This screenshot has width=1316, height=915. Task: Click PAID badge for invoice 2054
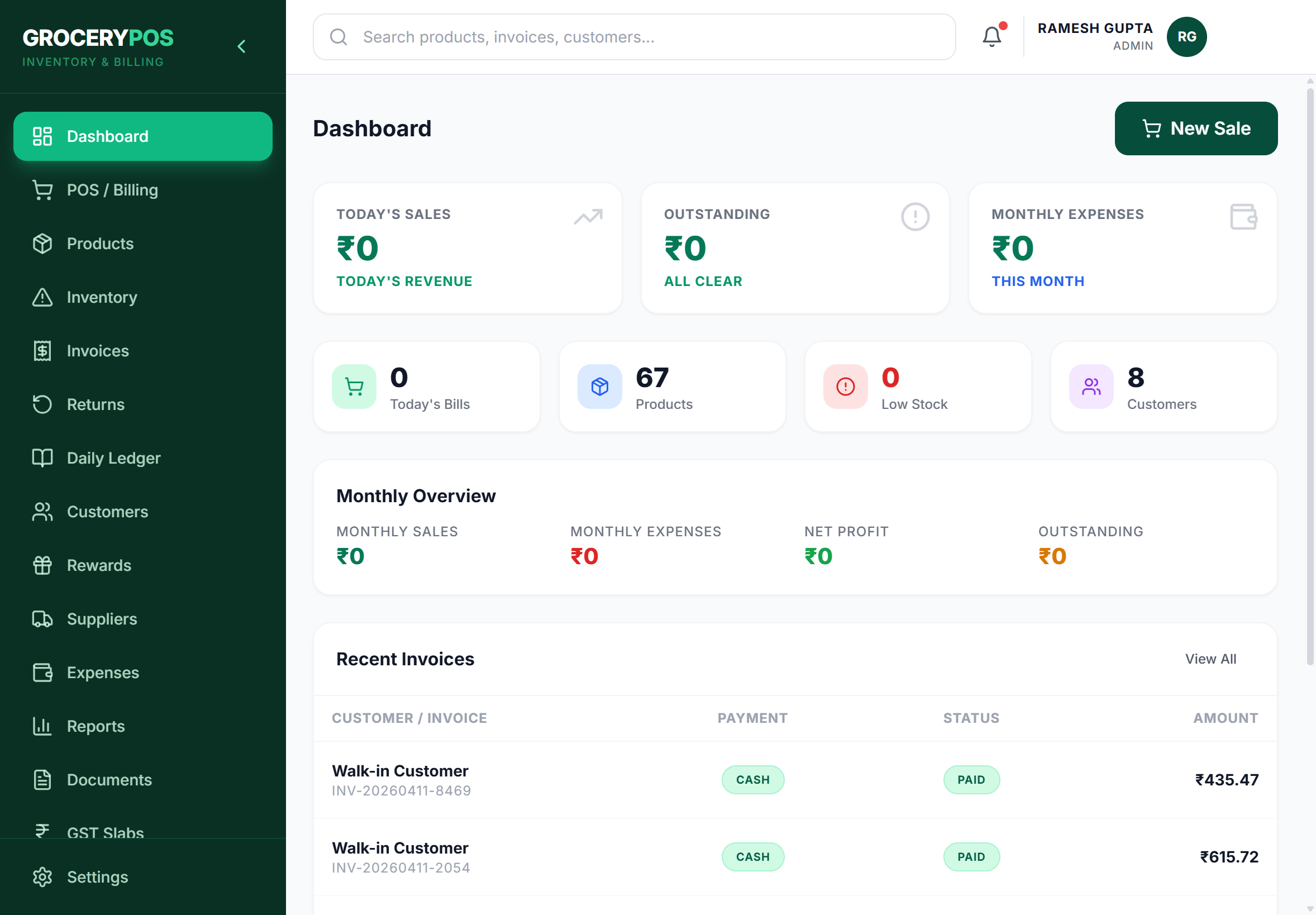(971, 857)
